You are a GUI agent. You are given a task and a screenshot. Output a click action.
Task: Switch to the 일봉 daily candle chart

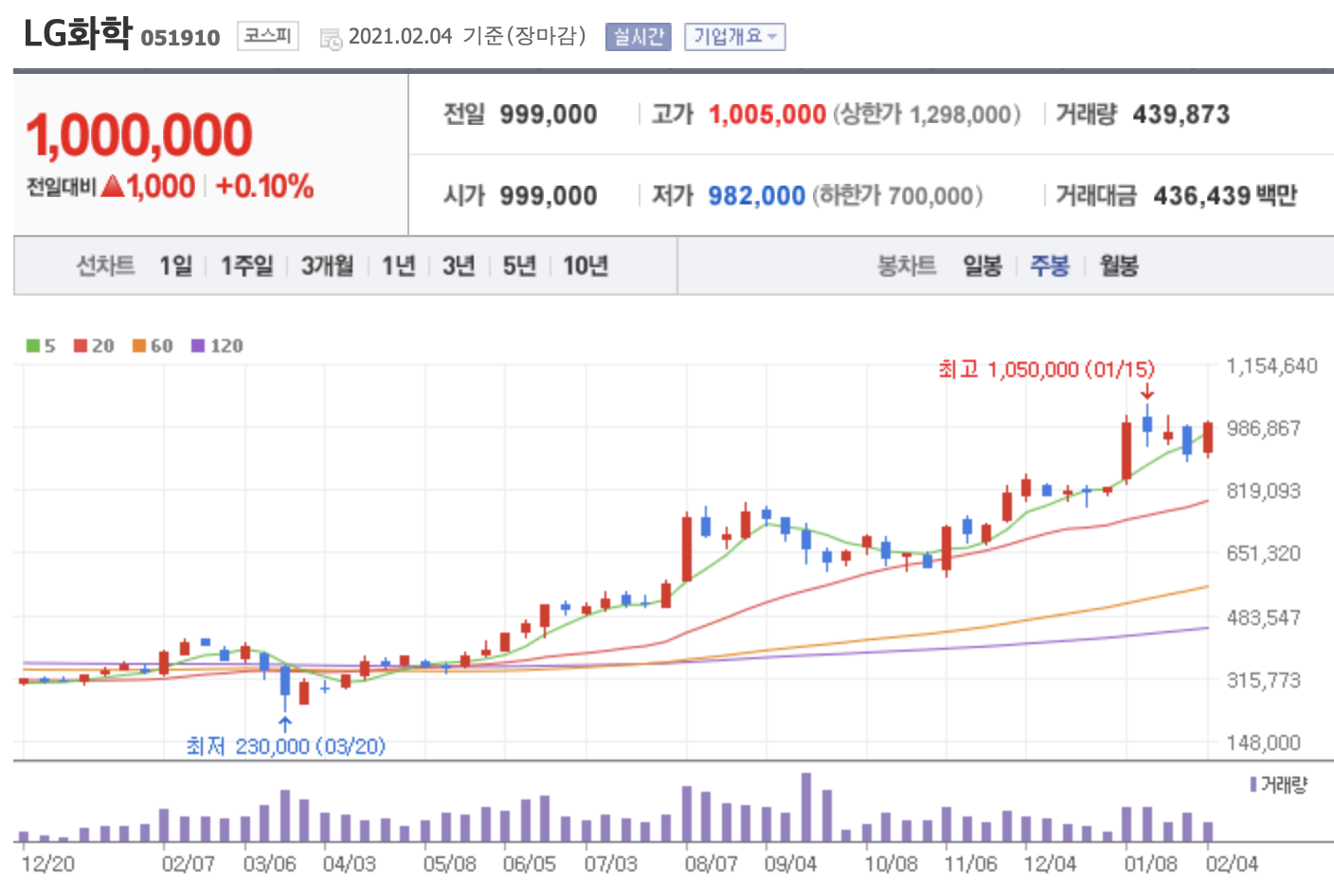[x=982, y=266]
